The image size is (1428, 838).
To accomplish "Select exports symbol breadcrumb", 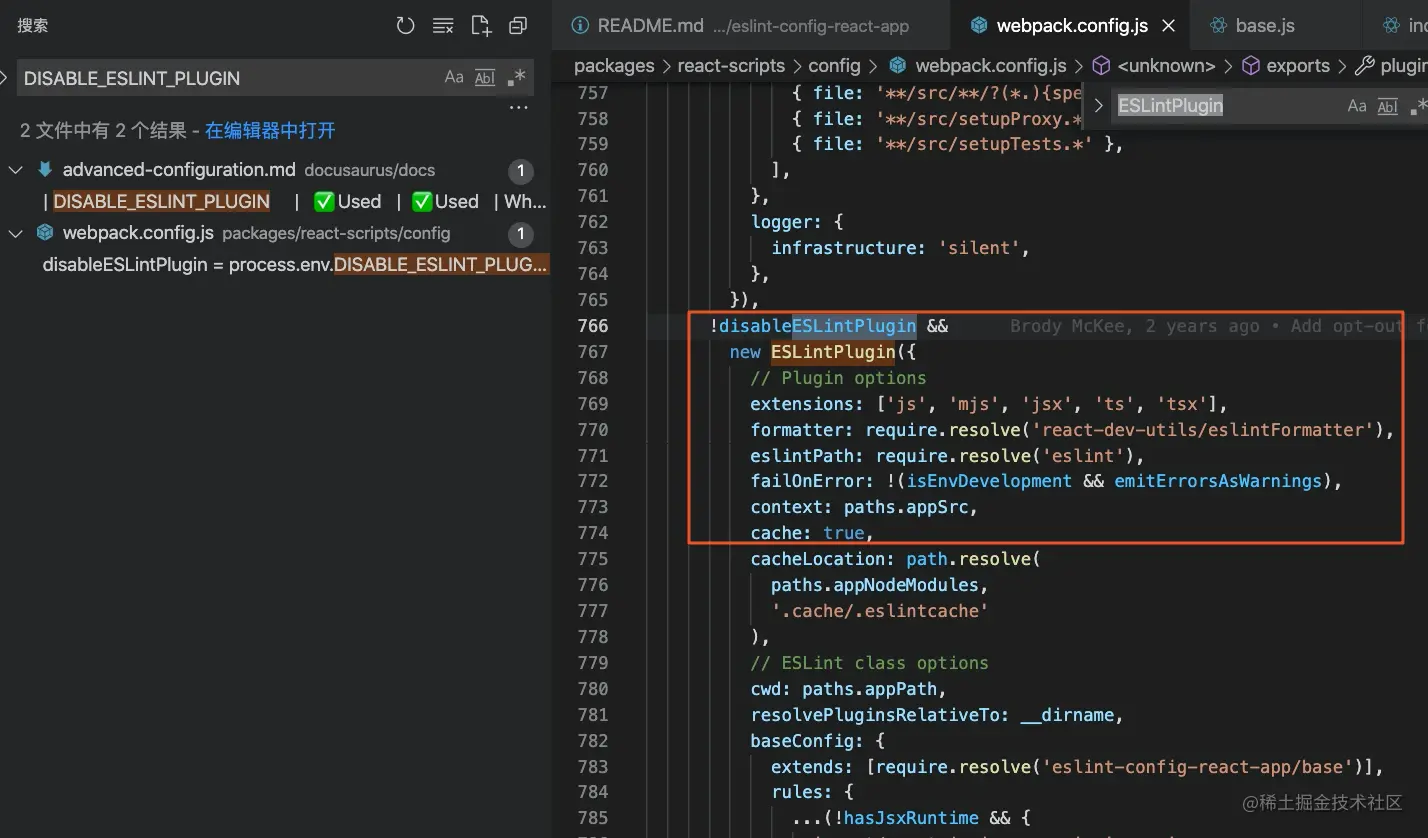I will (x=1298, y=66).
